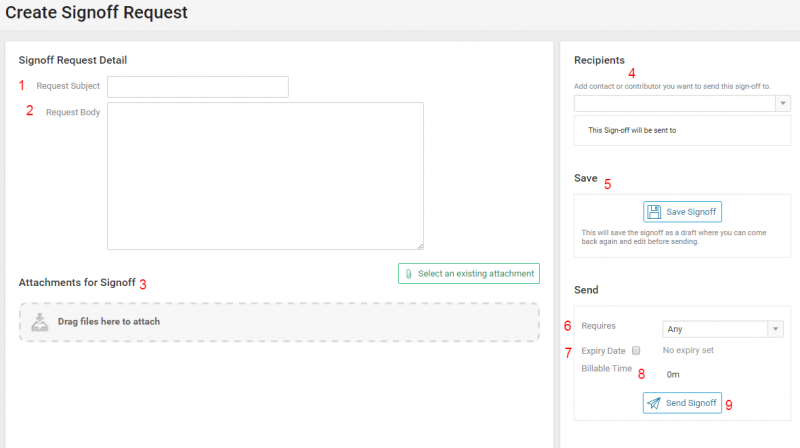Click the paper plane icon on Send Signoff
The height and width of the screenshot is (448, 800).
click(x=654, y=403)
